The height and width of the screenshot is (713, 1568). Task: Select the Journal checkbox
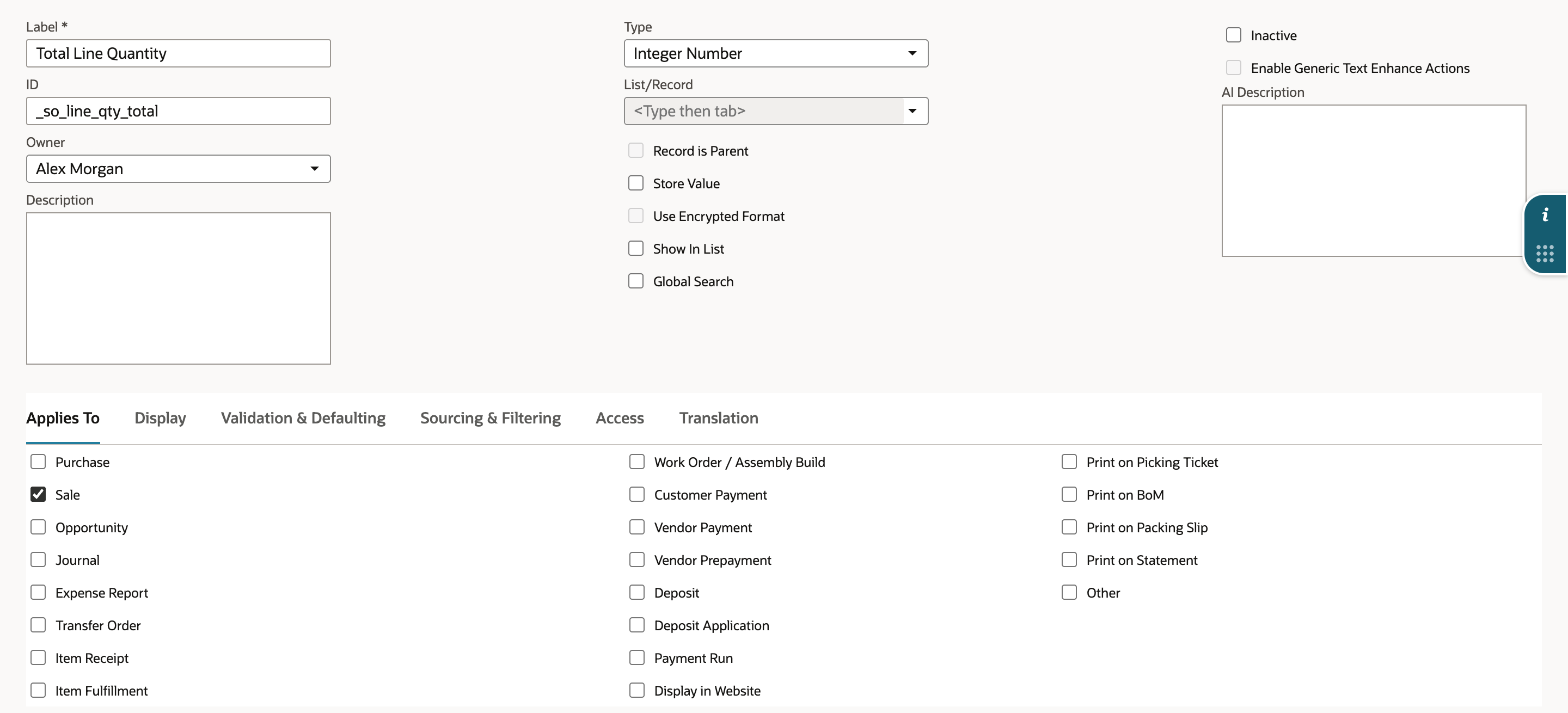coord(38,560)
